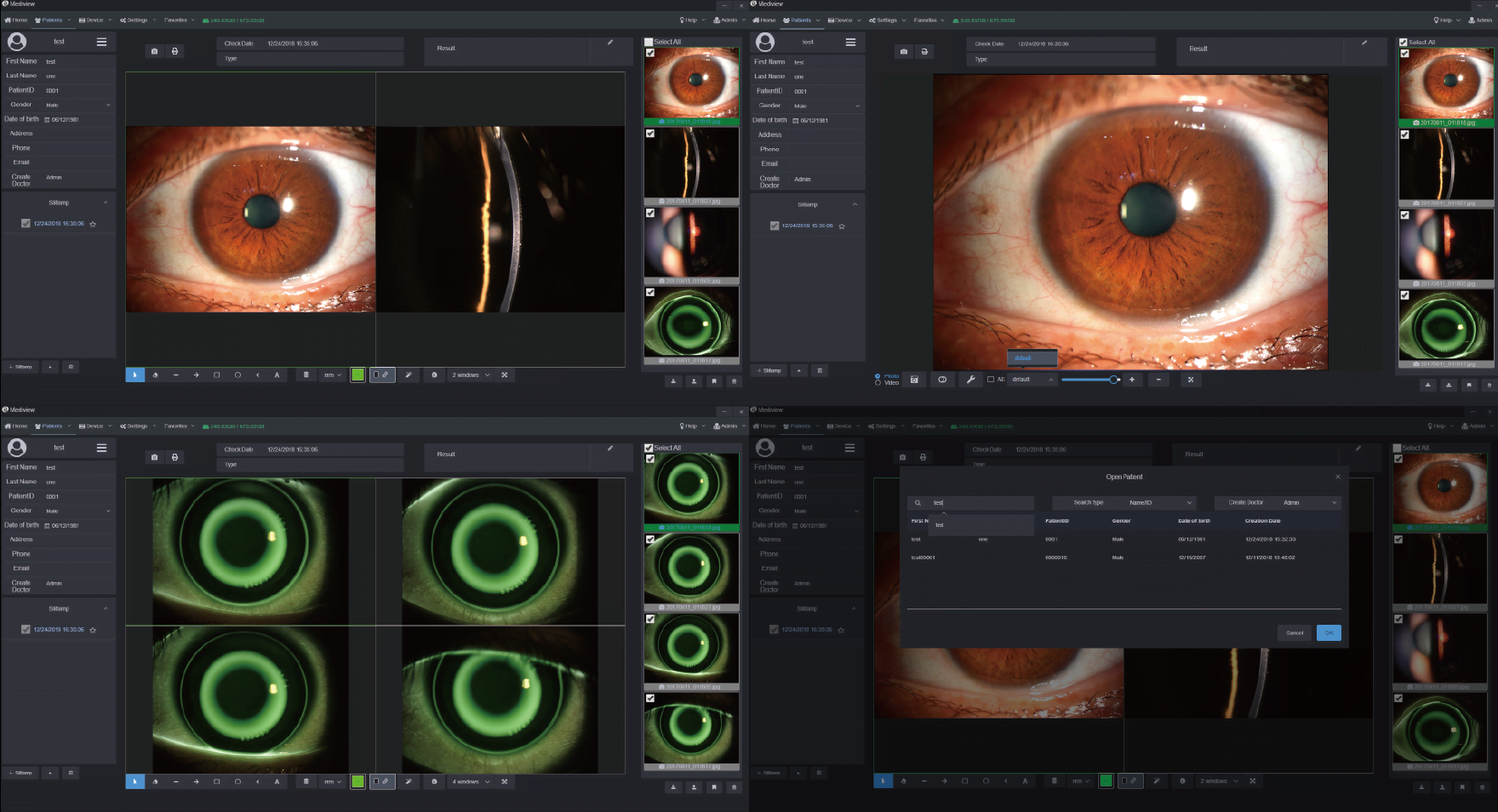Screen dimensions: 1498x812
Task: Click the wrench settings icon in capture toolbar
Action: (x=970, y=380)
